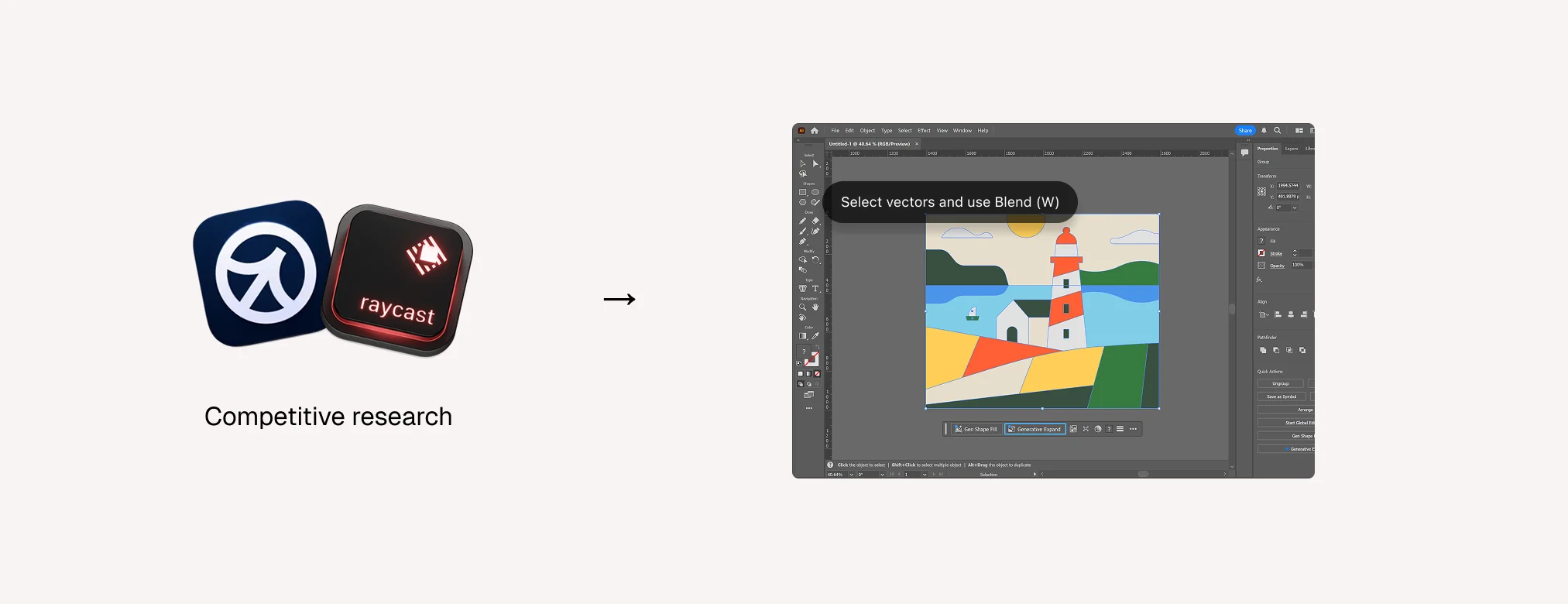Select the Eraser tool

click(815, 221)
